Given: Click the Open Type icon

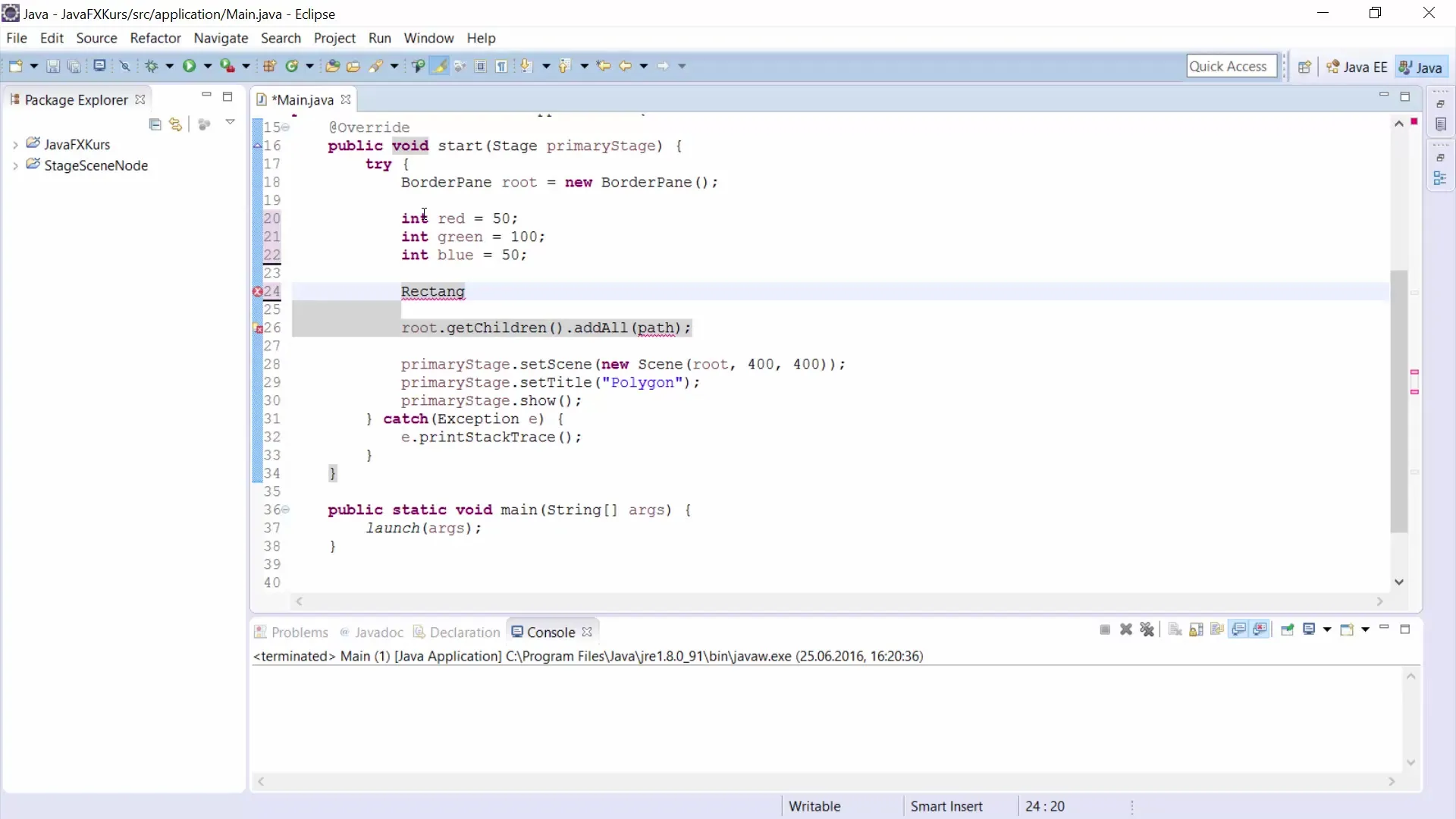Looking at the screenshot, I should (332, 66).
